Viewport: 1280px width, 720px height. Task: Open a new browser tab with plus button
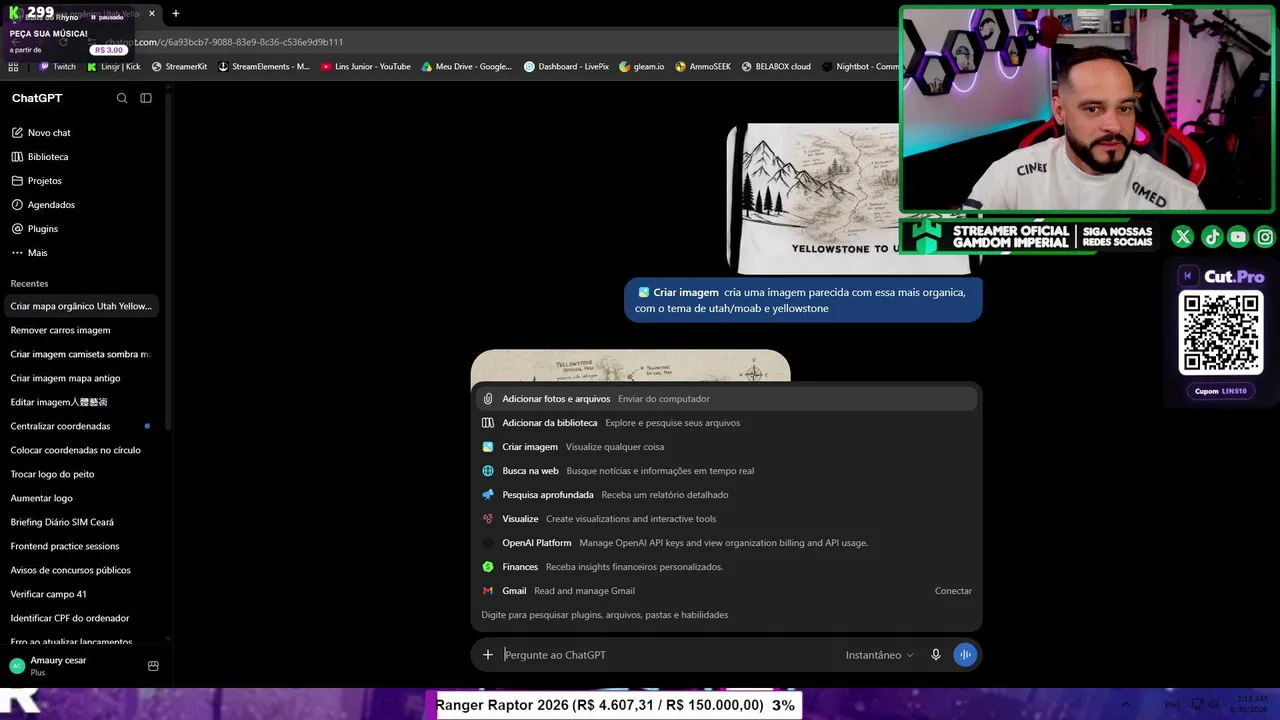coord(176,14)
